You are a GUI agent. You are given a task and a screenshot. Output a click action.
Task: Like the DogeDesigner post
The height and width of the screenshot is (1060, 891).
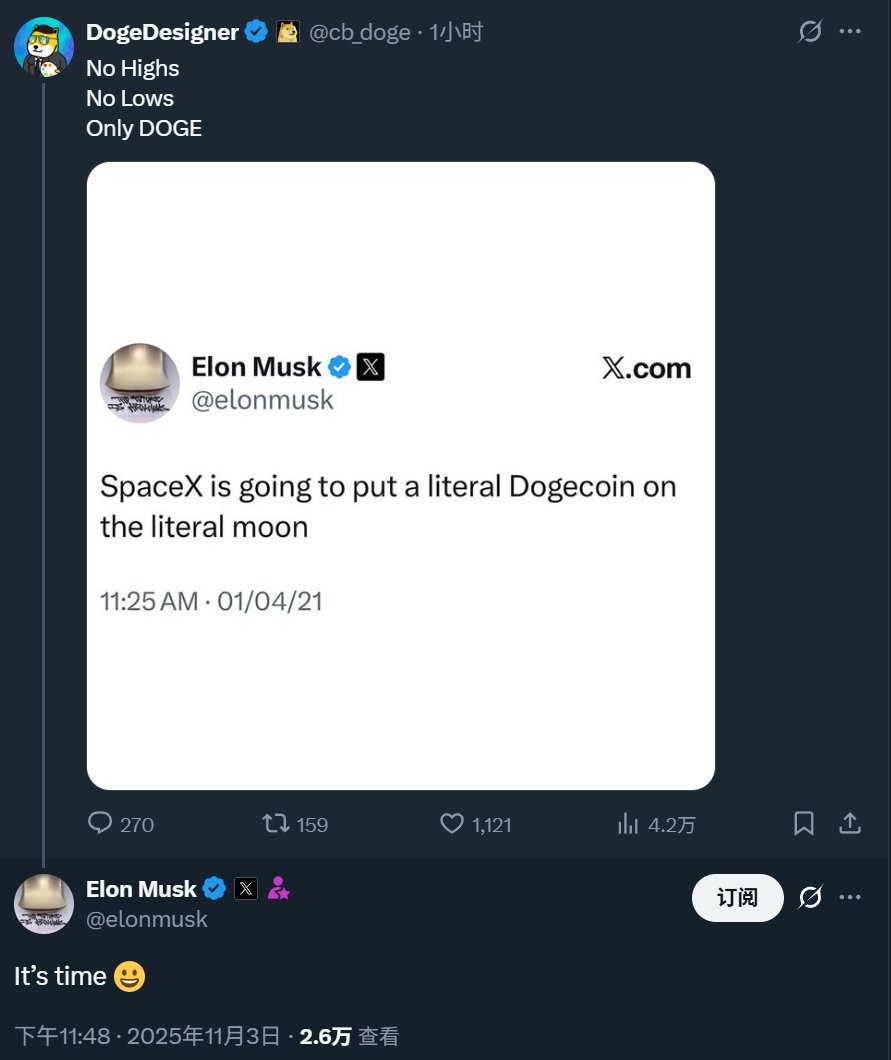453,823
